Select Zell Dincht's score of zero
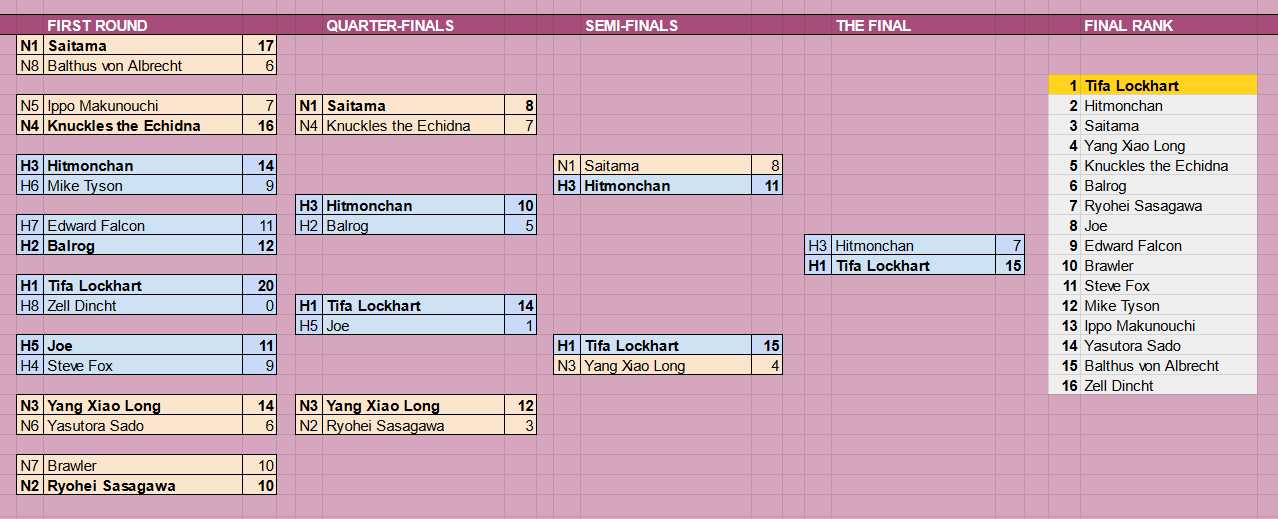 pos(259,306)
